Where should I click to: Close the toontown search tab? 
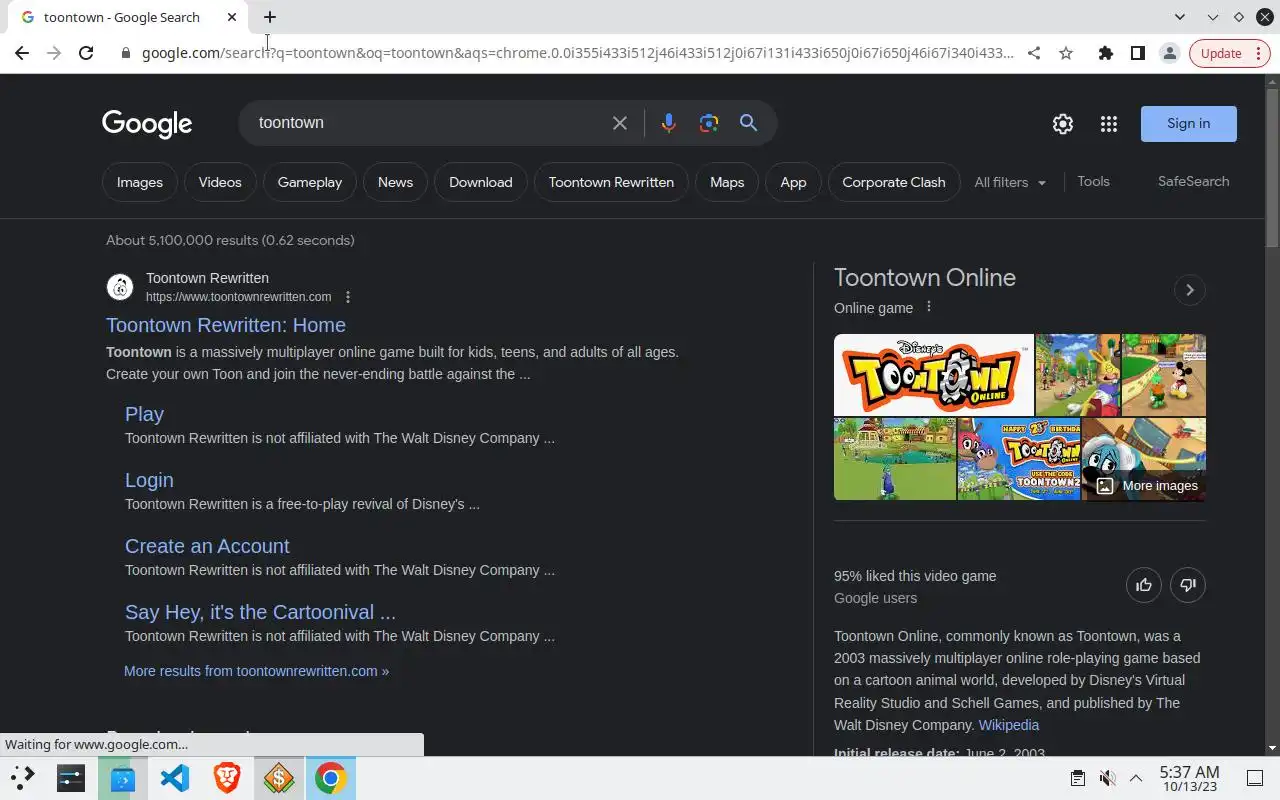[232, 17]
